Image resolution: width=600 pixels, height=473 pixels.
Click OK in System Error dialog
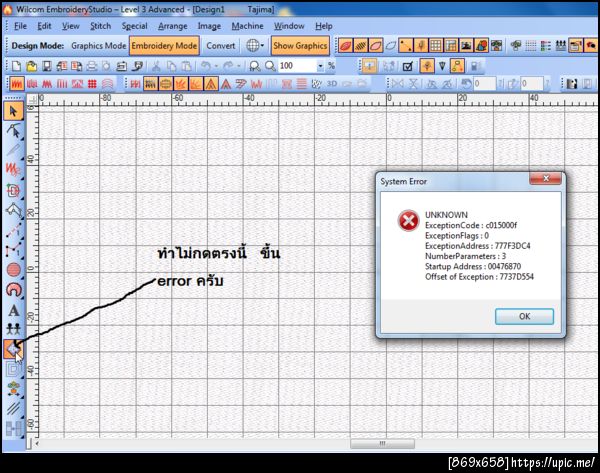524,316
